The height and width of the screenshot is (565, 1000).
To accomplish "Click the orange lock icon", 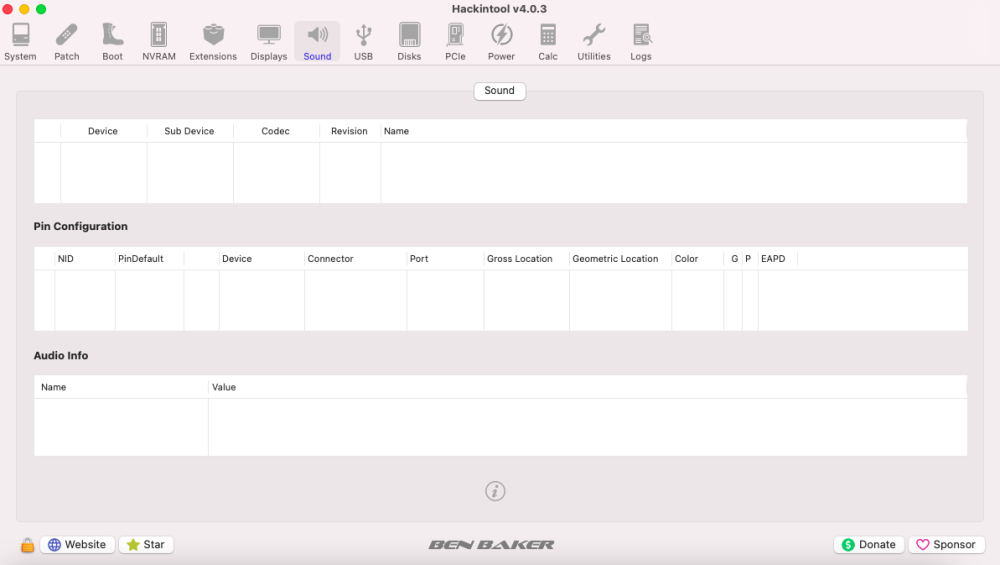I will [x=27, y=545].
